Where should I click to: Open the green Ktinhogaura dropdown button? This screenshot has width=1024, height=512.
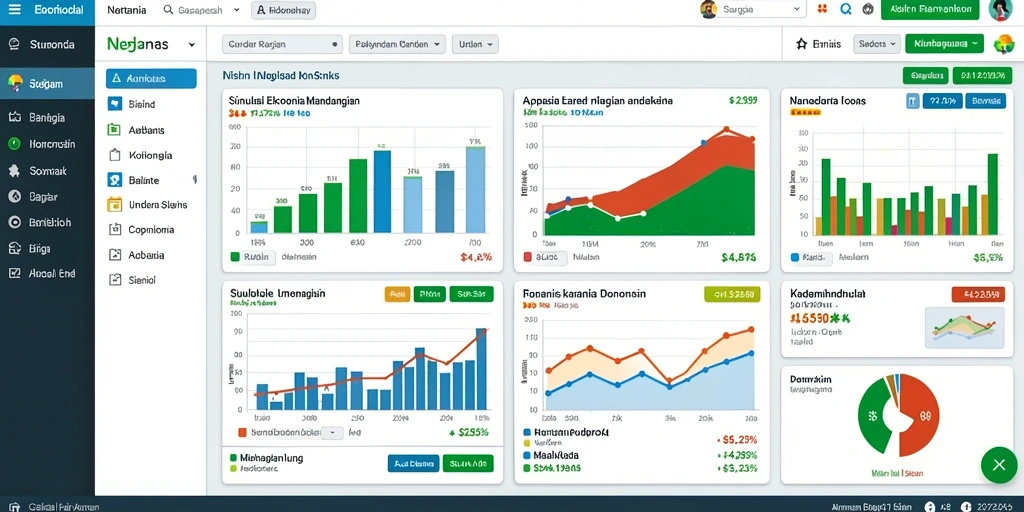click(x=944, y=44)
